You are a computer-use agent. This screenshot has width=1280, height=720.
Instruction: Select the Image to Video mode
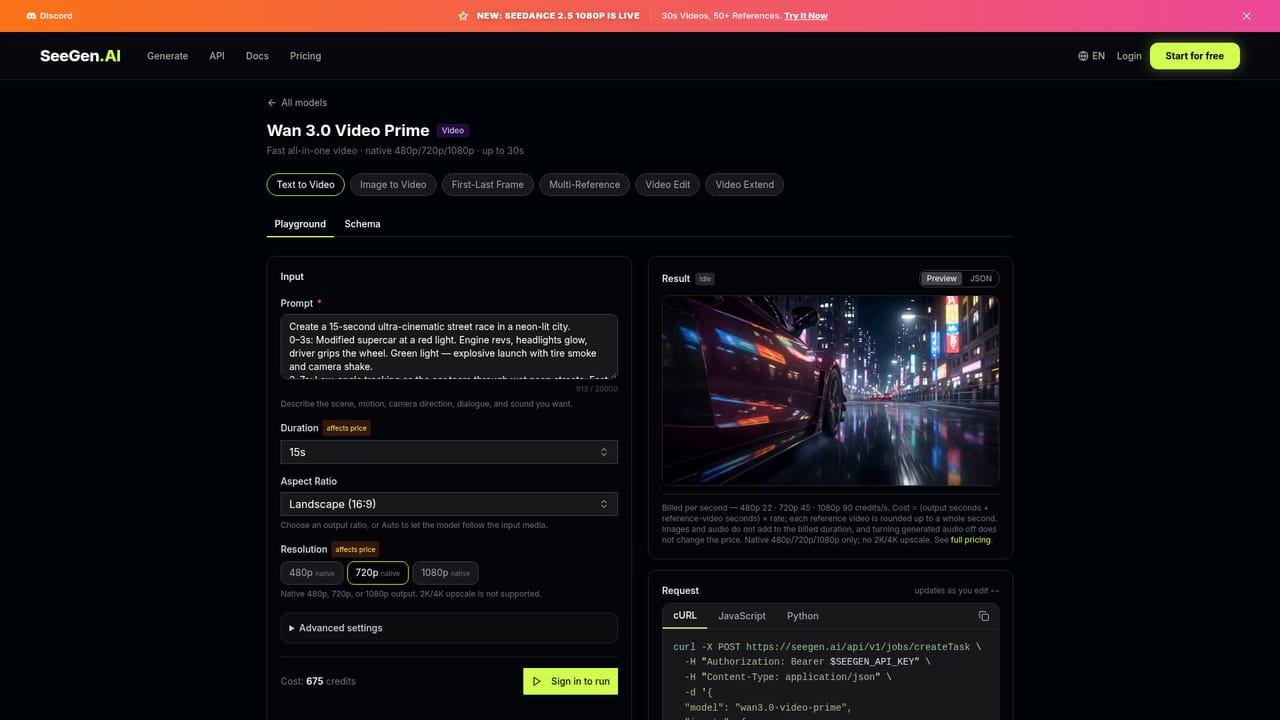pyautogui.click(x=393, y=184)
